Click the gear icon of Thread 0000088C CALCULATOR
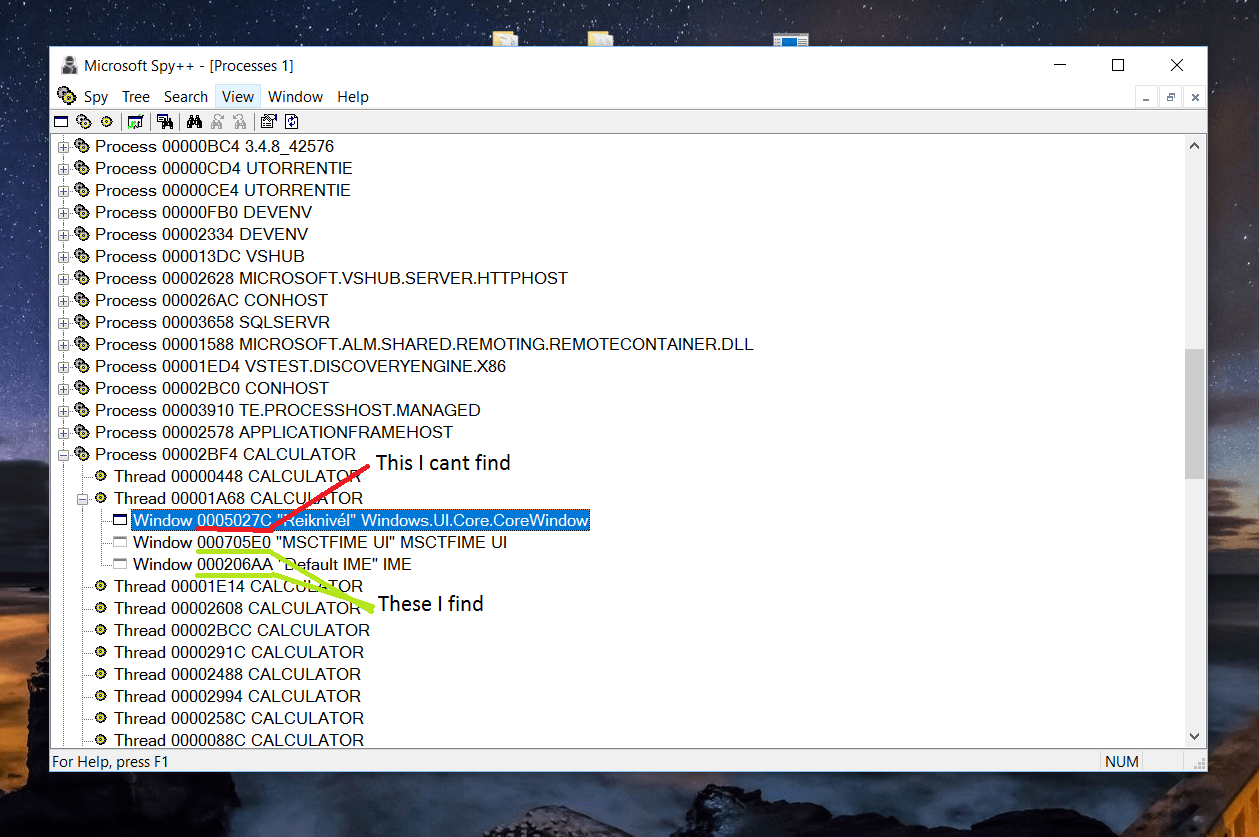This screenshot has width=1259, height=837. click(x=101, y=740)
